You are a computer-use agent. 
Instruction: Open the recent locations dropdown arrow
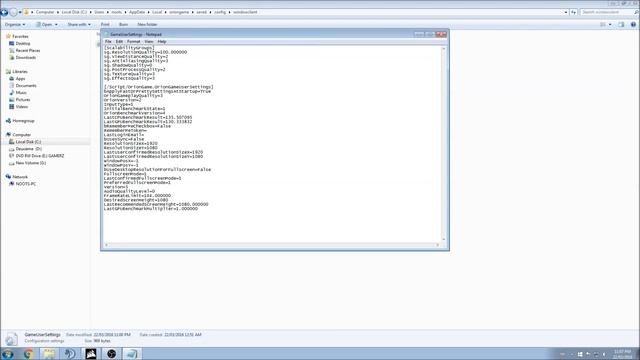click(x=20, y=12)
